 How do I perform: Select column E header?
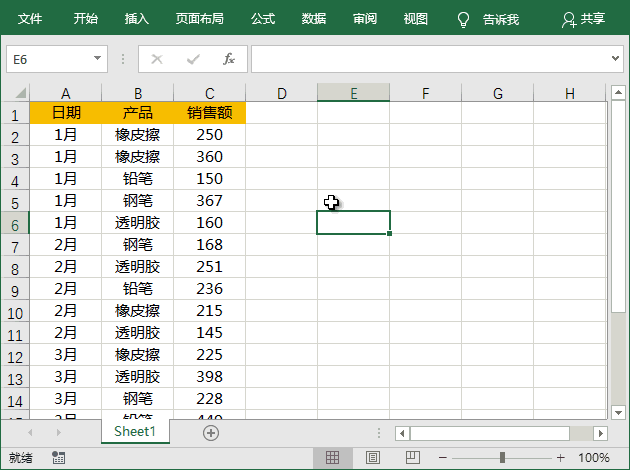coord(354,93)
